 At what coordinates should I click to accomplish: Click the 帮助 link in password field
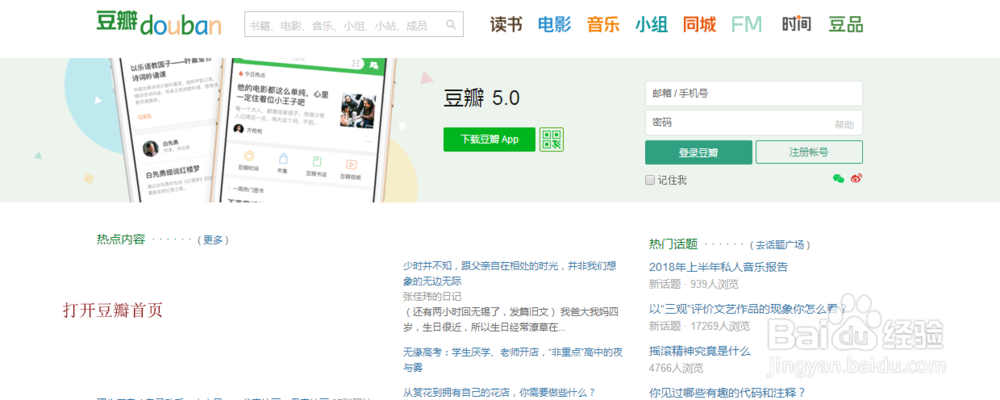click(x=844, y=124)
